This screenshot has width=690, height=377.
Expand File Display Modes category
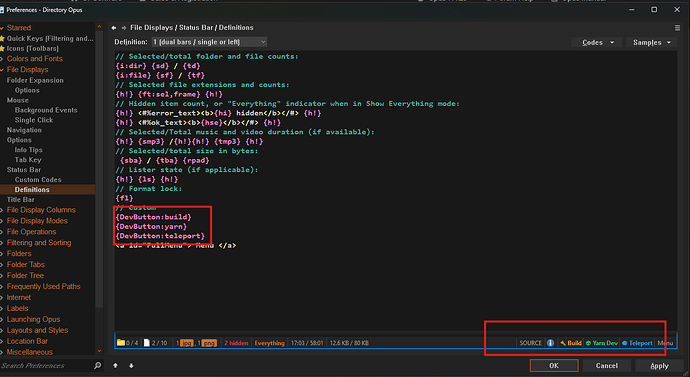tap(2, 221)
